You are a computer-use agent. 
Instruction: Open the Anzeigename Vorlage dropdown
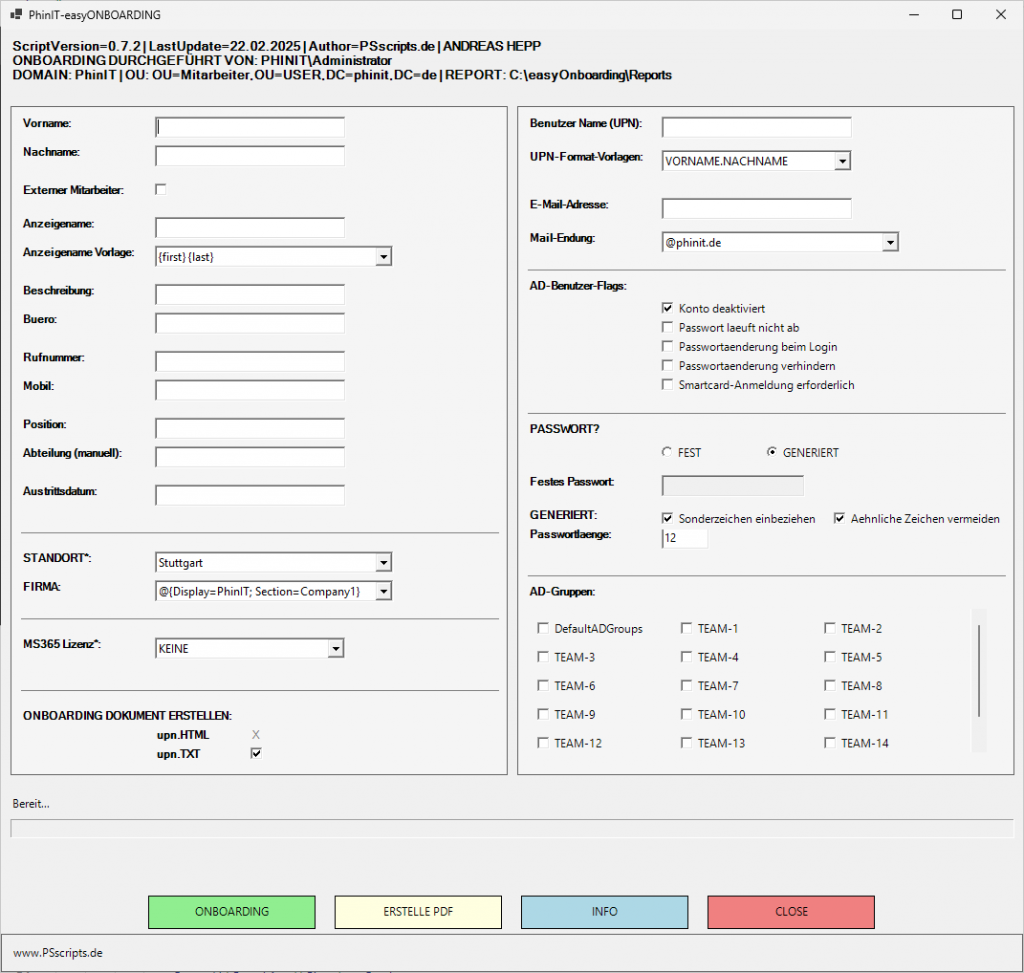[x=382, y=257]
